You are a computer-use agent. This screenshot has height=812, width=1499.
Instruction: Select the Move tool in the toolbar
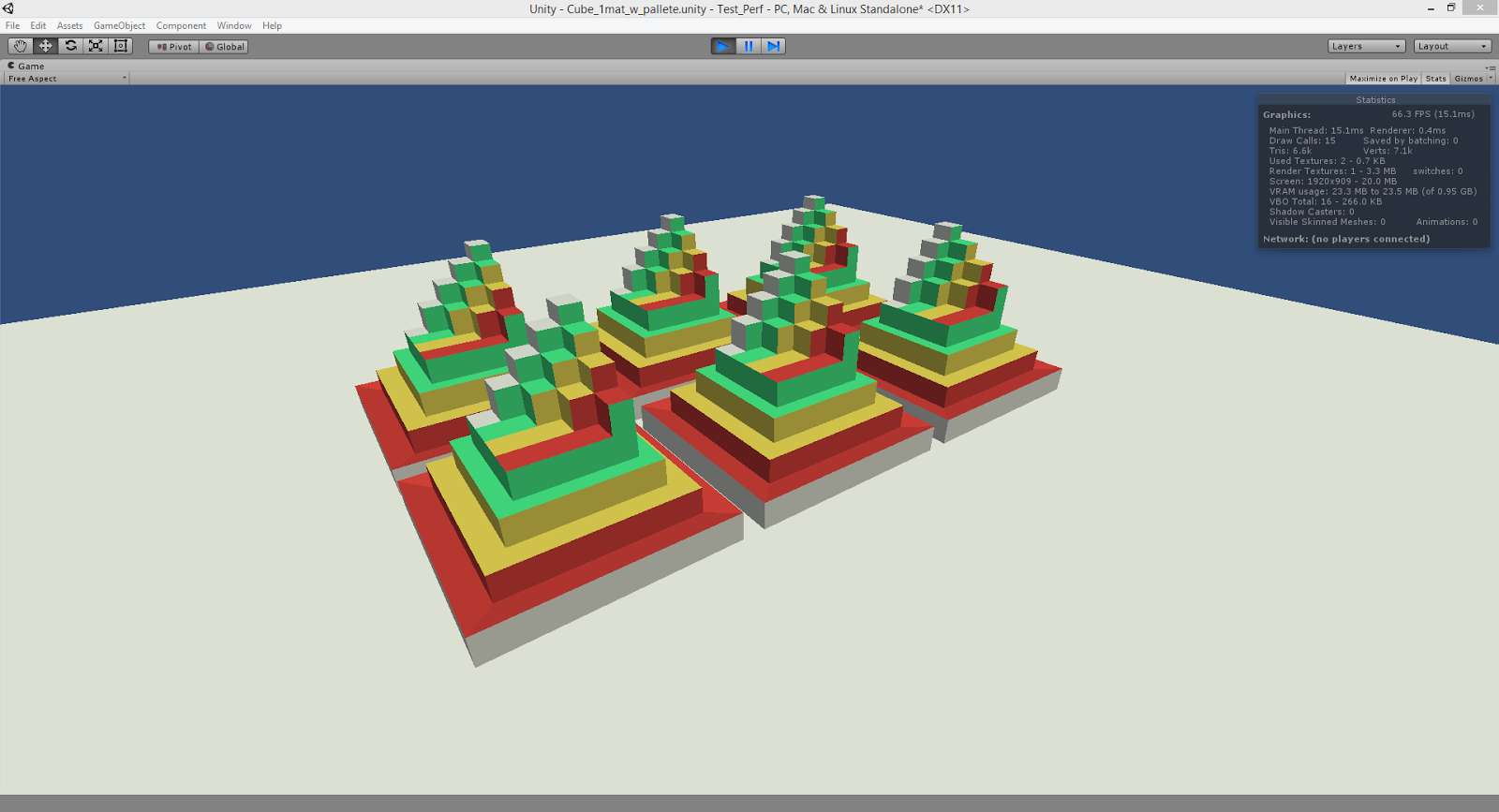tap(45, 46)
